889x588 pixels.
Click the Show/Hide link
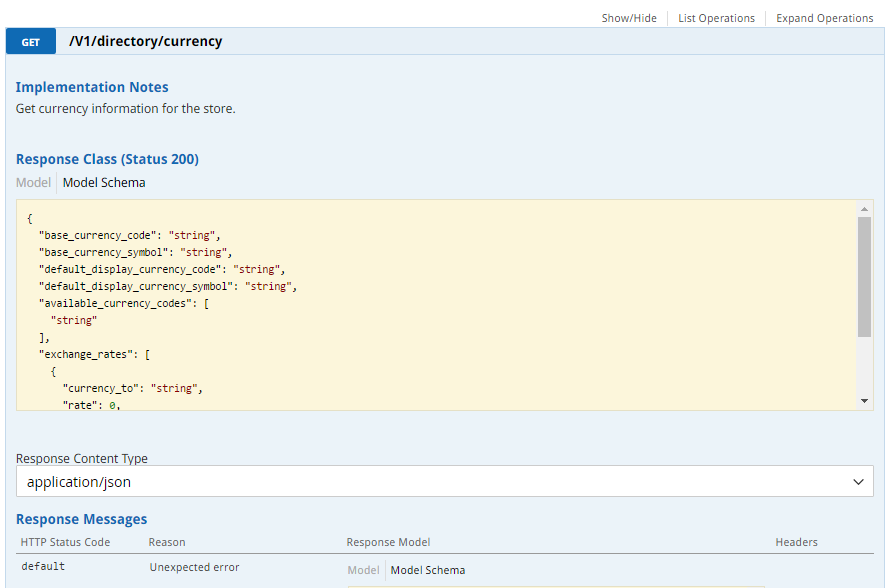click(x=629, y=18)
